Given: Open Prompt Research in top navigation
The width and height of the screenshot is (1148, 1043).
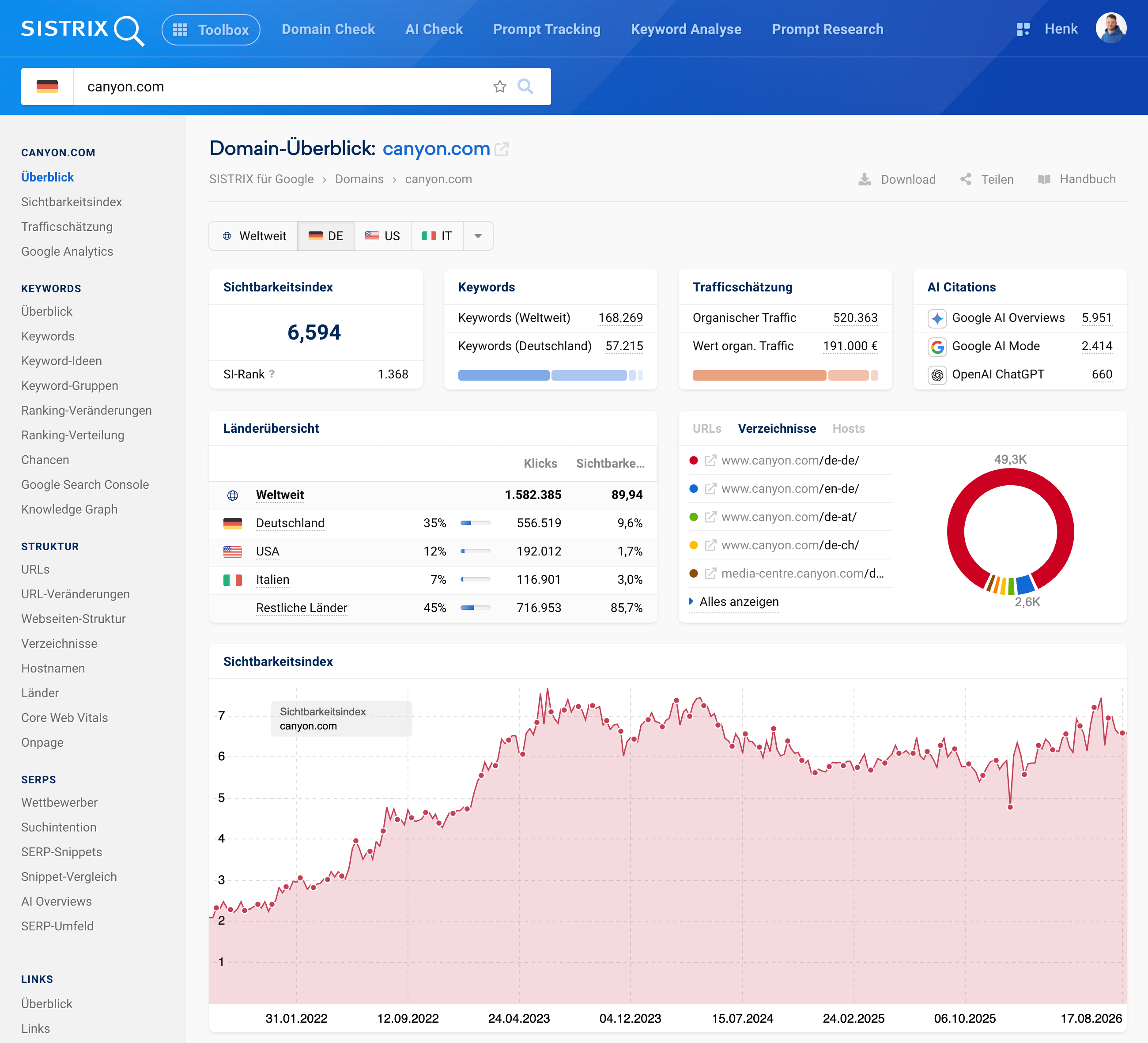Looking at the screenshot, I should click(827, 30).
